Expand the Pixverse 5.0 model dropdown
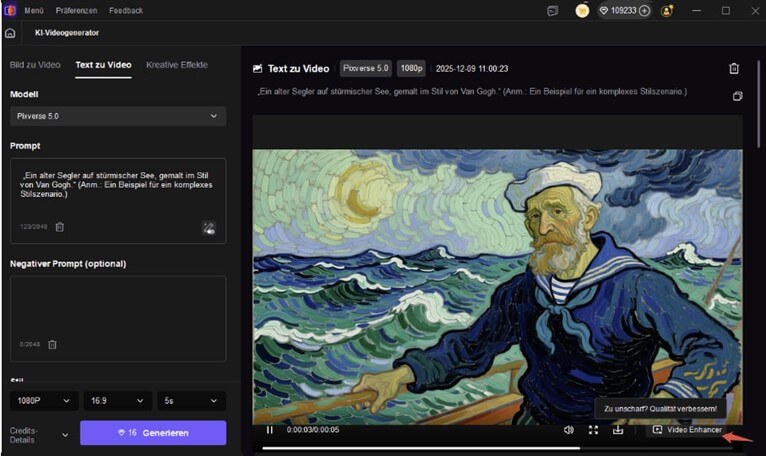The height and width of the screenshot is (456, 766). click(x=118, y=116)
